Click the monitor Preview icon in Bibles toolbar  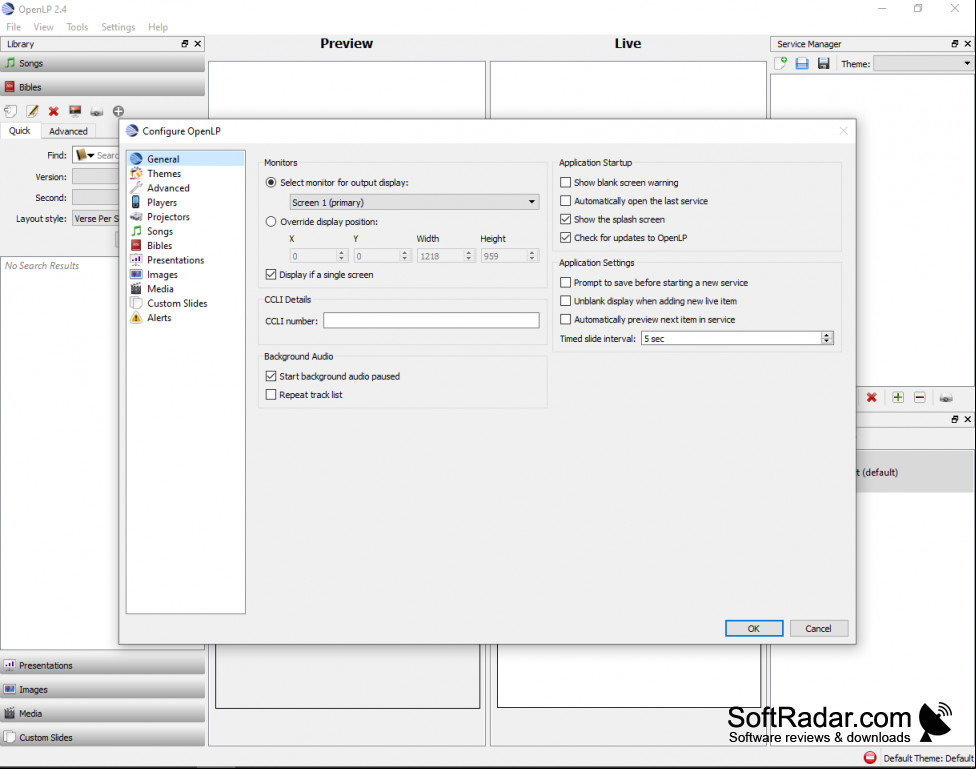[75, 111]
